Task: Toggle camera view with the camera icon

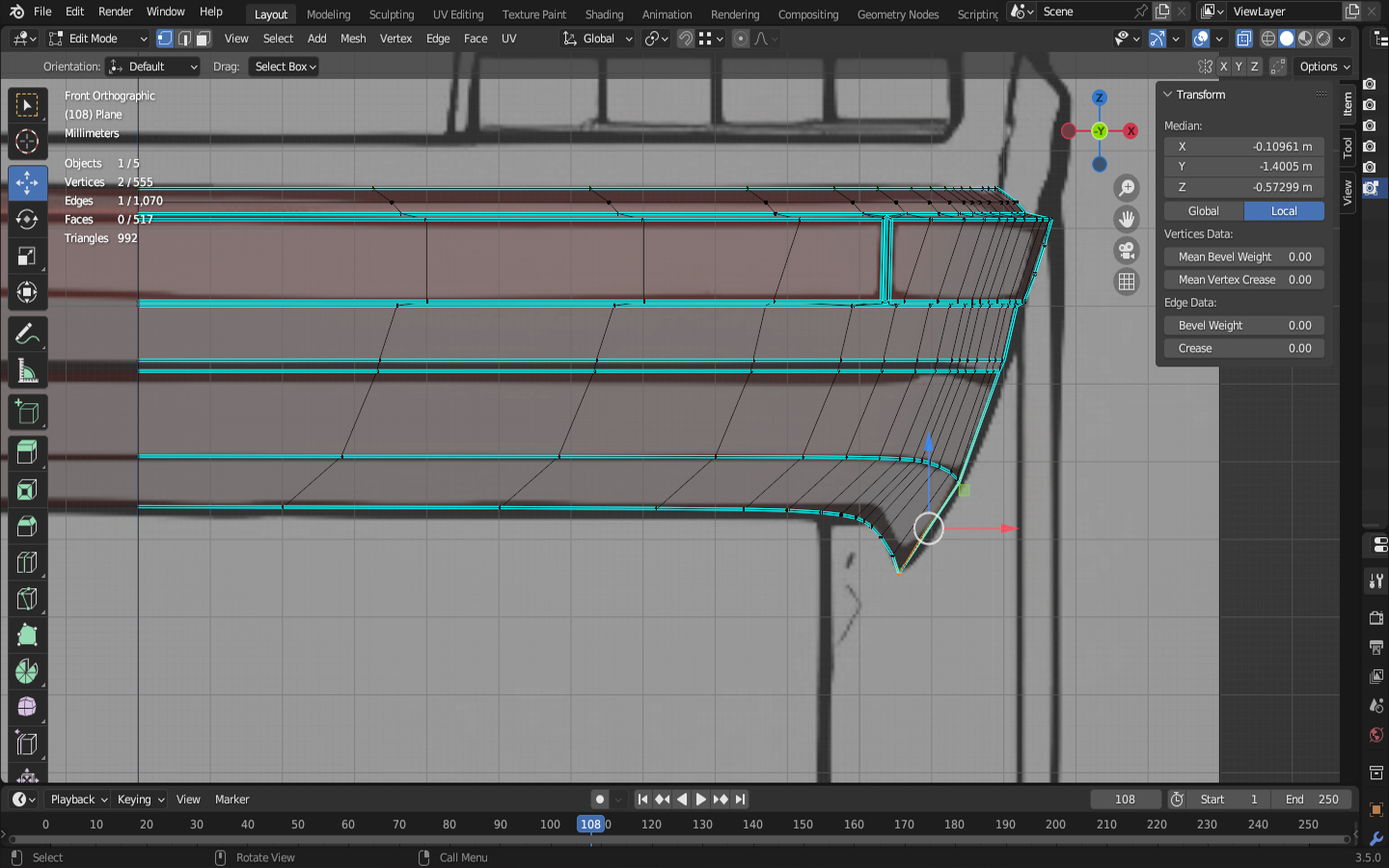Action: 1127,251
